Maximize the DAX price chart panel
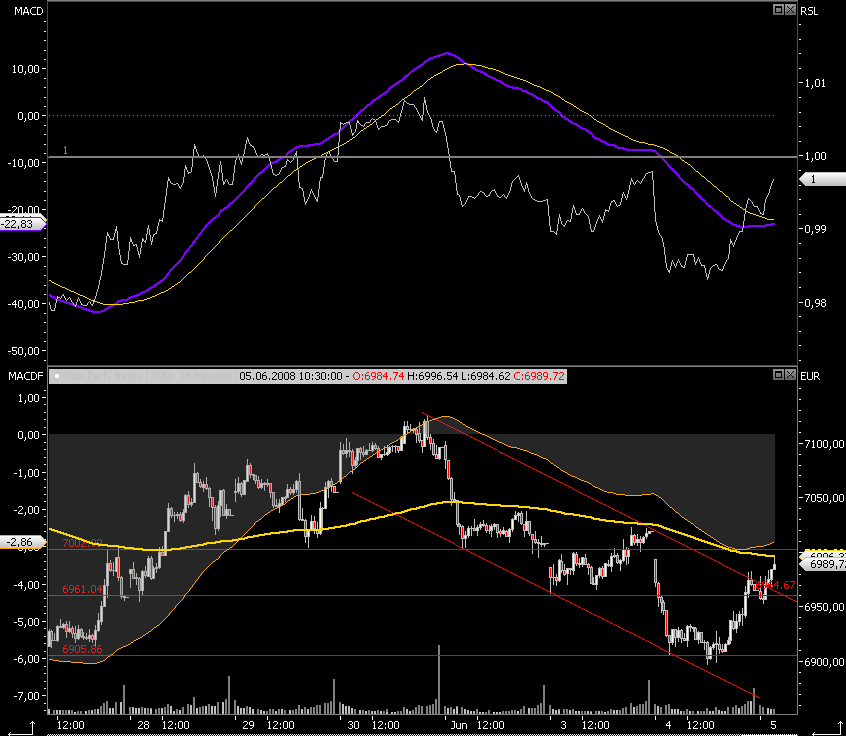The height and width of the screenshot is (736, 846). [x=778, y=374]
